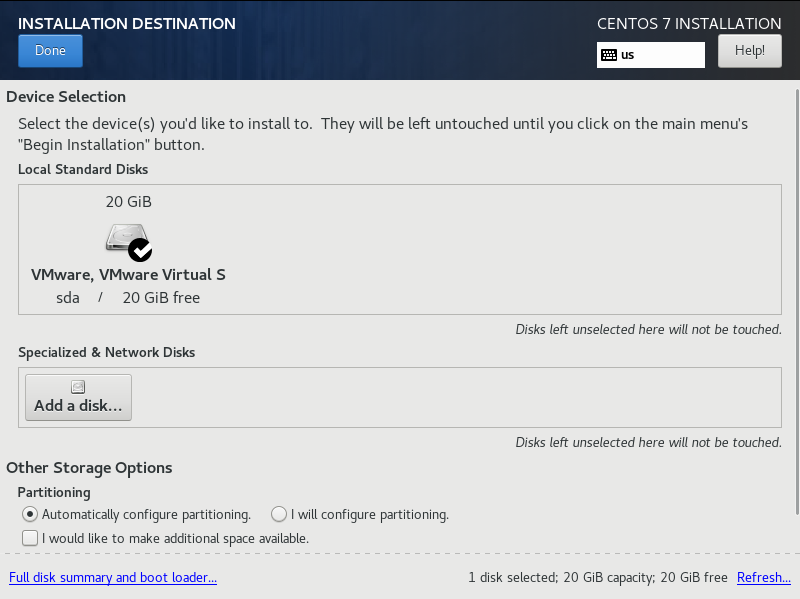Click the 'sda / 20 GiB free' disk details
The image size is (800, 599).
pos(128,297)
